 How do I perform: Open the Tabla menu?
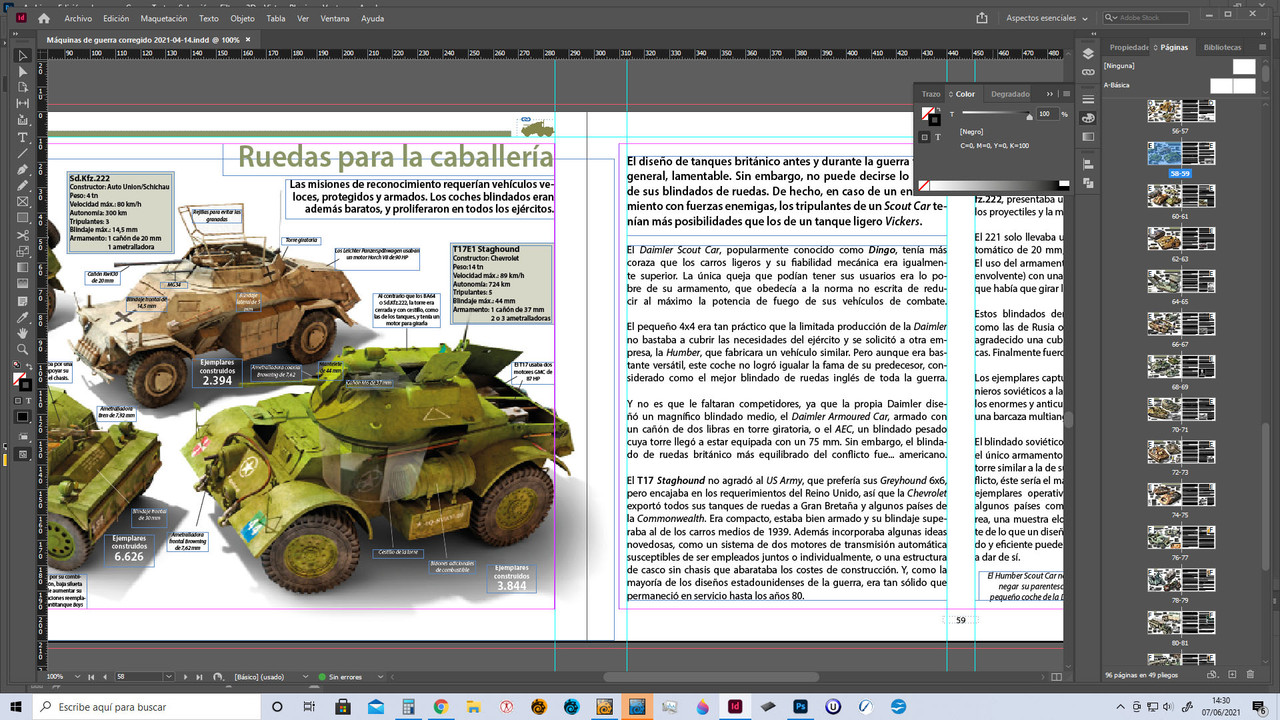(x=276, y=18)
